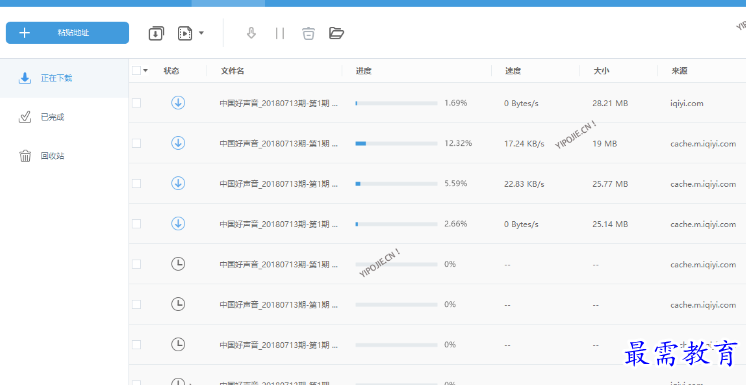746x385 pixels.
Task: Click the 25.14 MB size cell
Action: [610, 224]
